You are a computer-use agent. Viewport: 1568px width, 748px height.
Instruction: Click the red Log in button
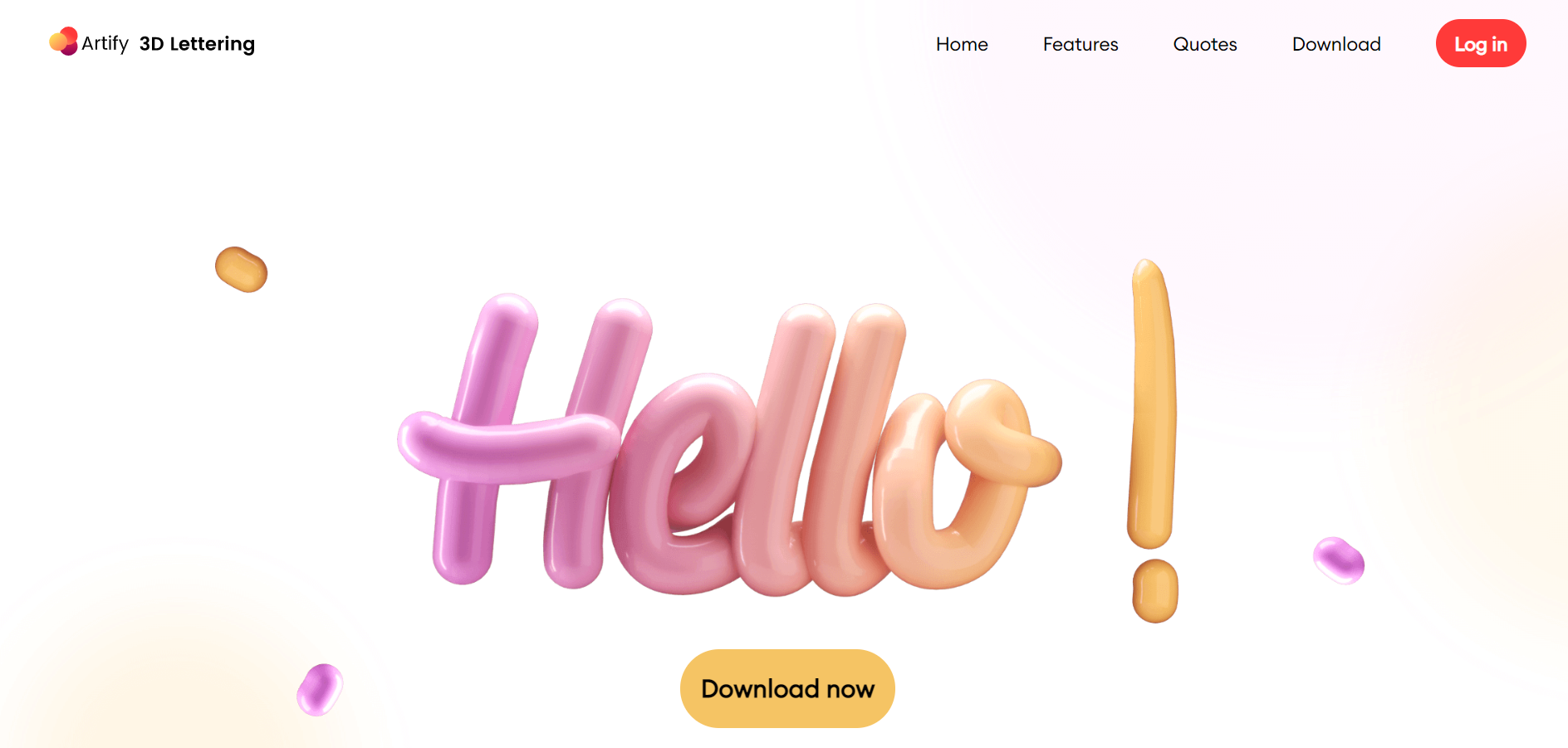coord(1481,43)
